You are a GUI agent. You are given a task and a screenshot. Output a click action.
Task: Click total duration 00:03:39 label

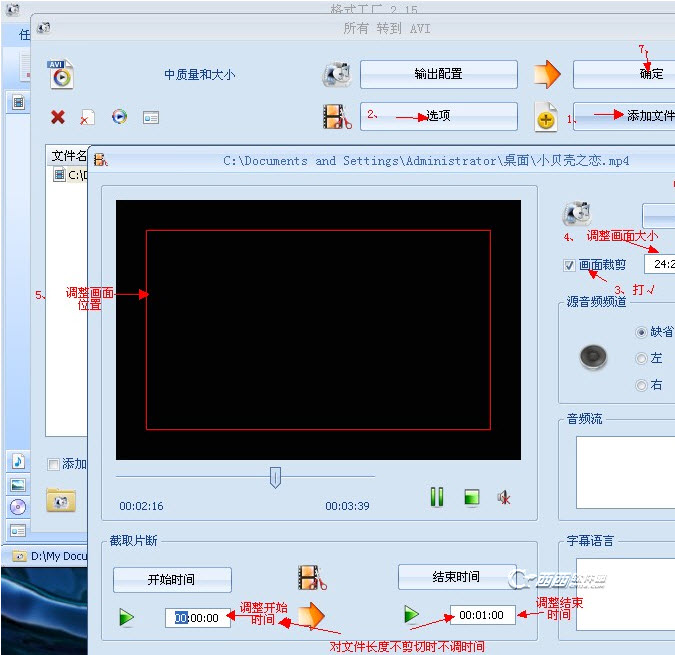(347, 506)
